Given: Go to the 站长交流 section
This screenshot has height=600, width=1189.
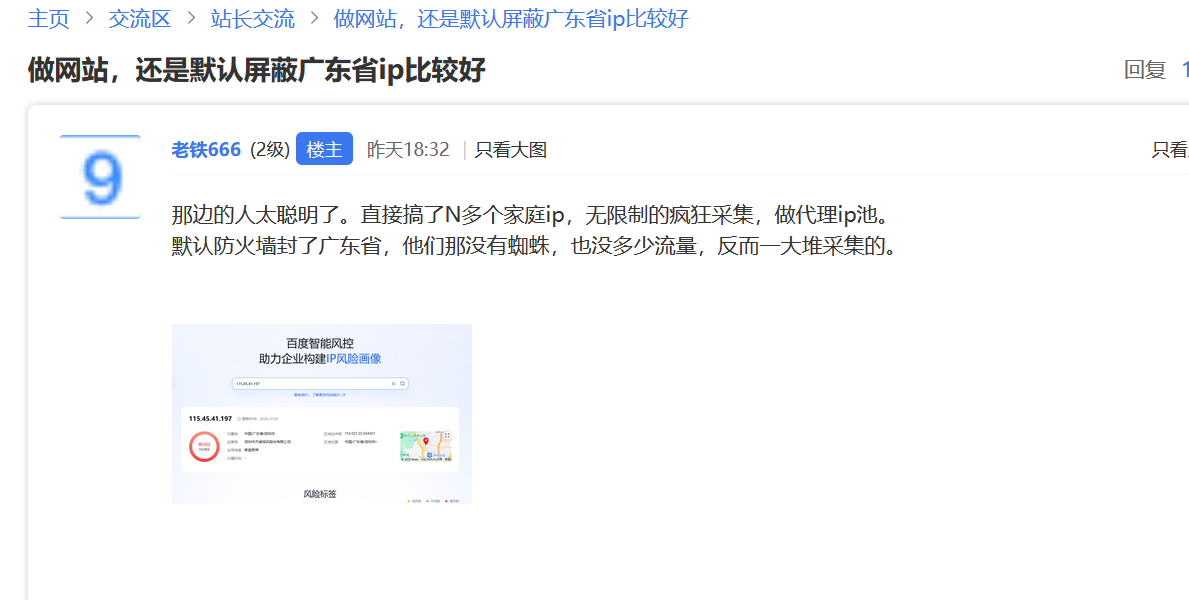Looking at the screenshot, I should pos(251,19).
